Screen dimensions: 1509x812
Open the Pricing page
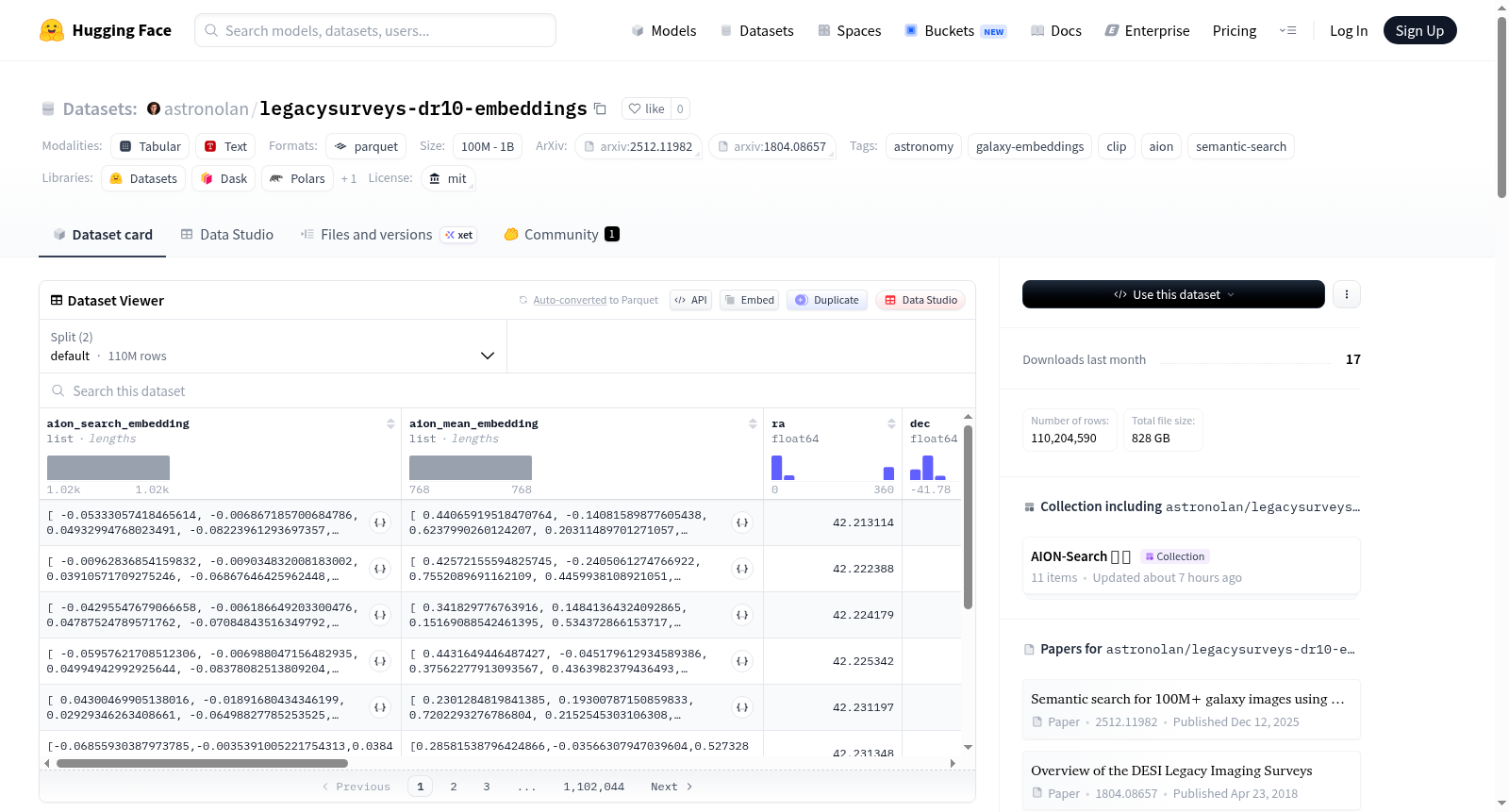click(1235, 30)
